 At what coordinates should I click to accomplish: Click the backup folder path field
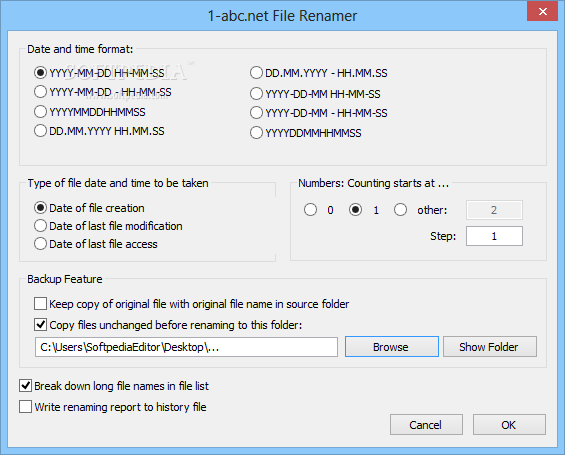point(186,347)
